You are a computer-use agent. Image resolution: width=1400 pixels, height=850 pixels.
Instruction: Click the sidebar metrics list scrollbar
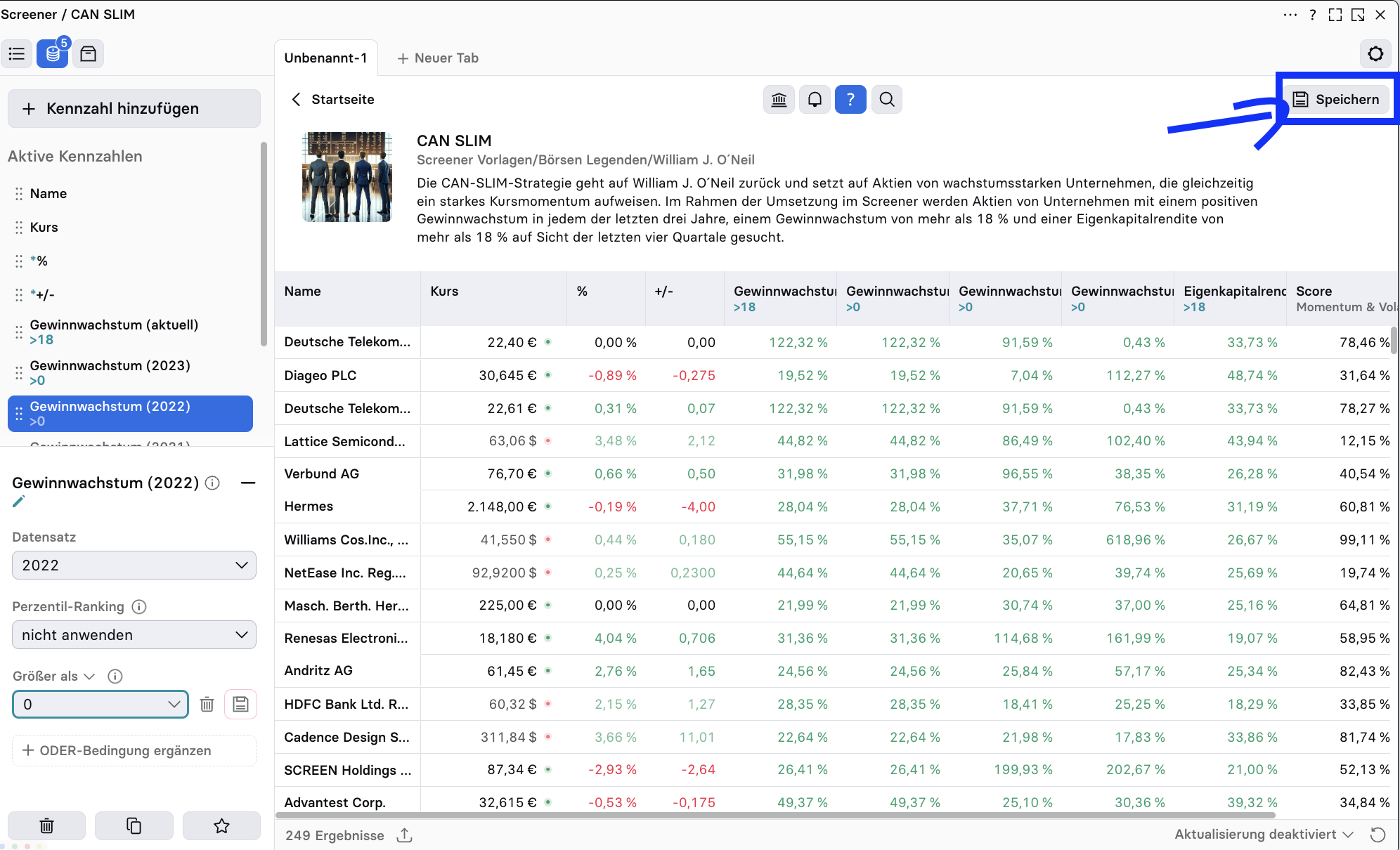264,244
